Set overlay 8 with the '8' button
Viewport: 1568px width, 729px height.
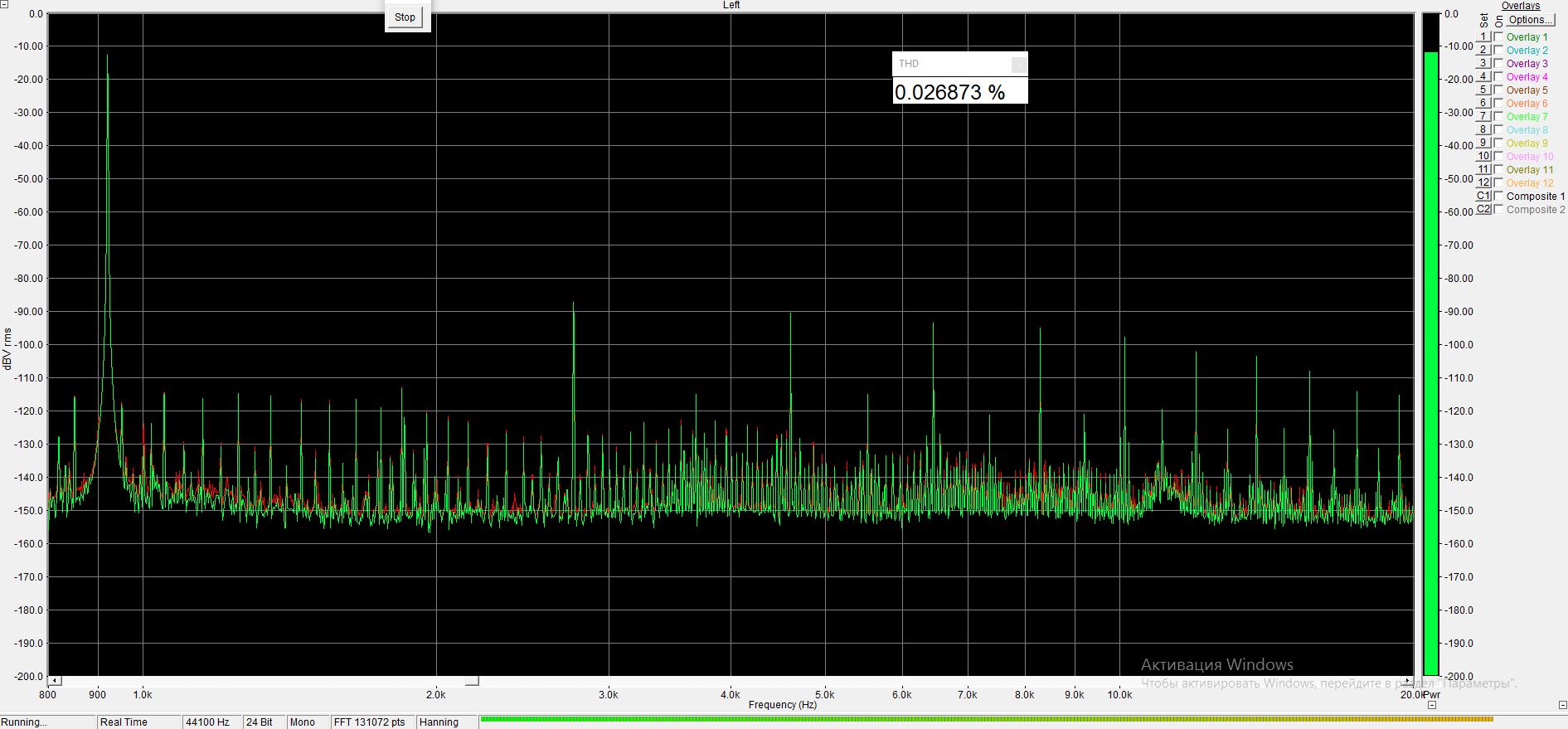1483,129
